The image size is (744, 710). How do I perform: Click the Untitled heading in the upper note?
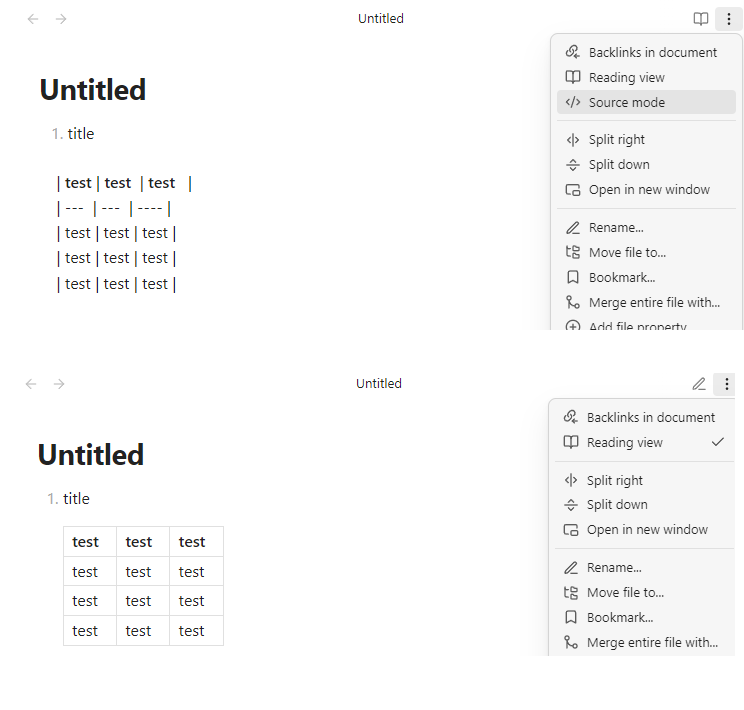click(x=93, y=90)
